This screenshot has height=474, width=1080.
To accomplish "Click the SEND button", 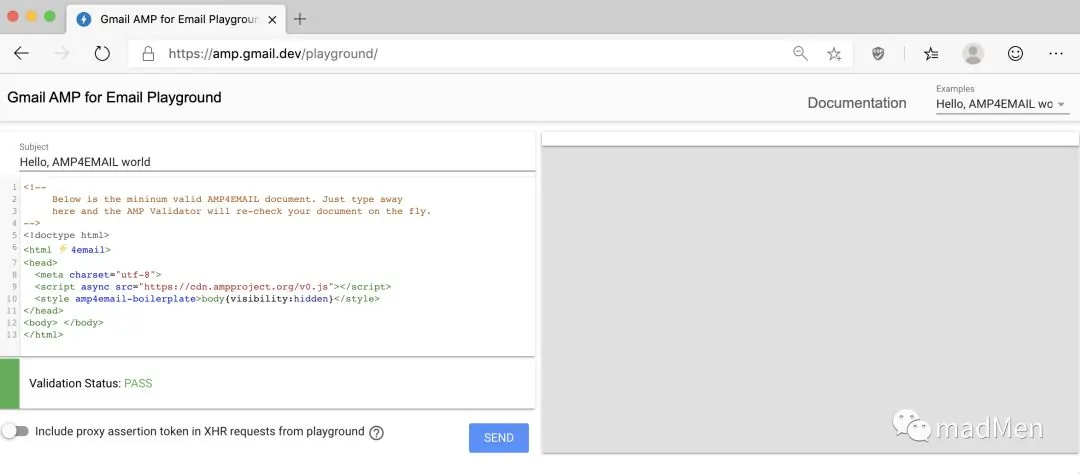I will (x=499, y=437).
